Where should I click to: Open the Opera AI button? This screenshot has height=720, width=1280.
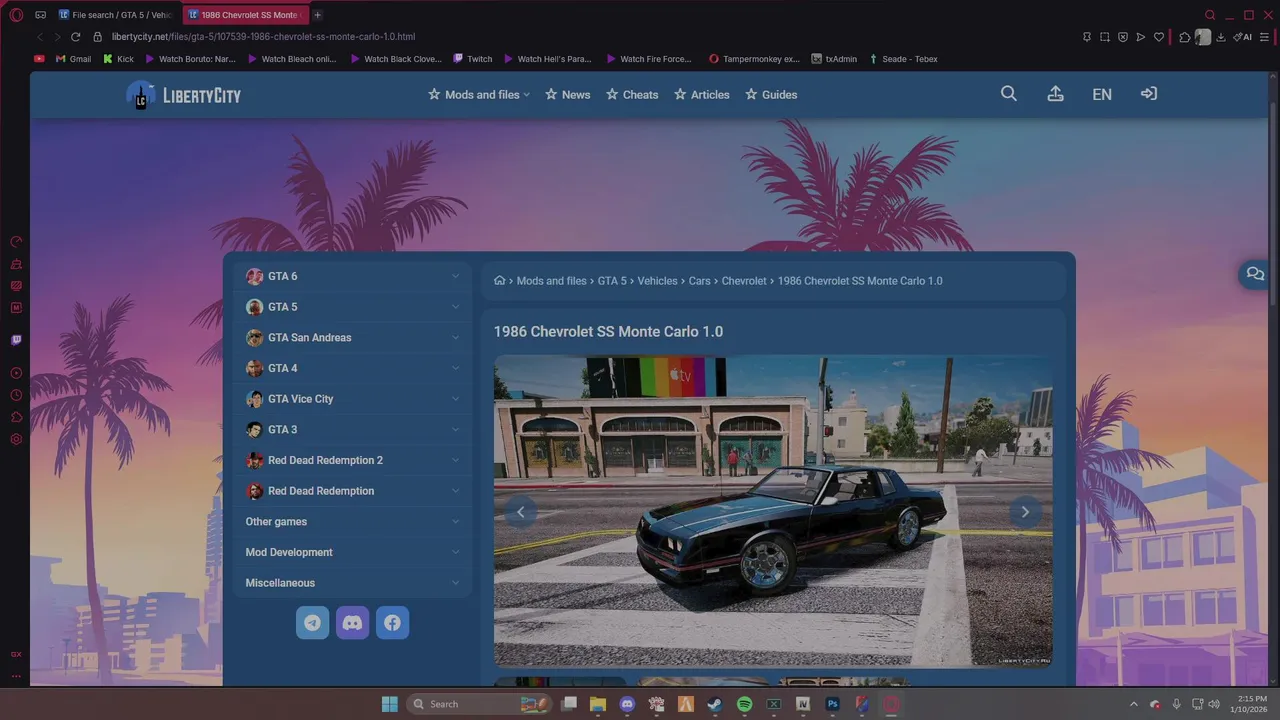pyautogui.click(x=1243, y=37)
